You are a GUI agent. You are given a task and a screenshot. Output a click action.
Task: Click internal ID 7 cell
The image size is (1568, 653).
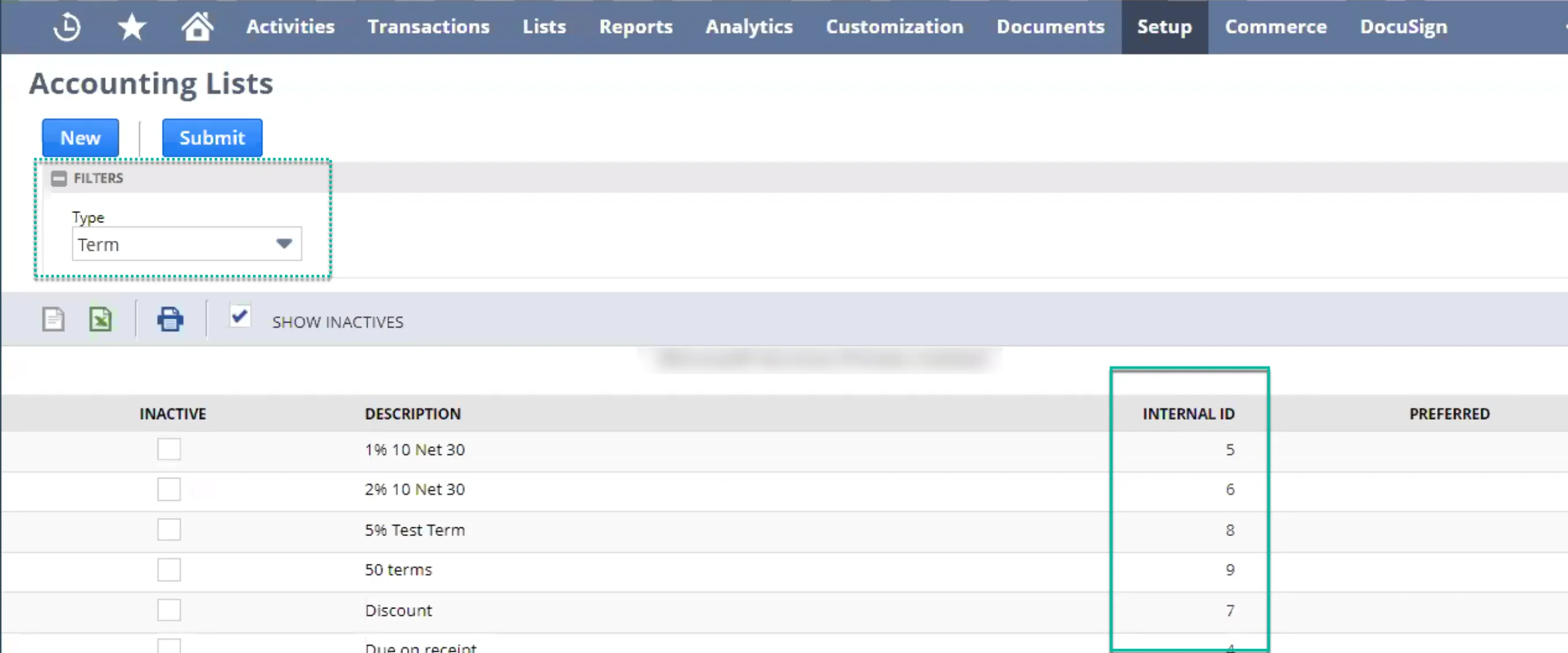(x=1230, y=610)
